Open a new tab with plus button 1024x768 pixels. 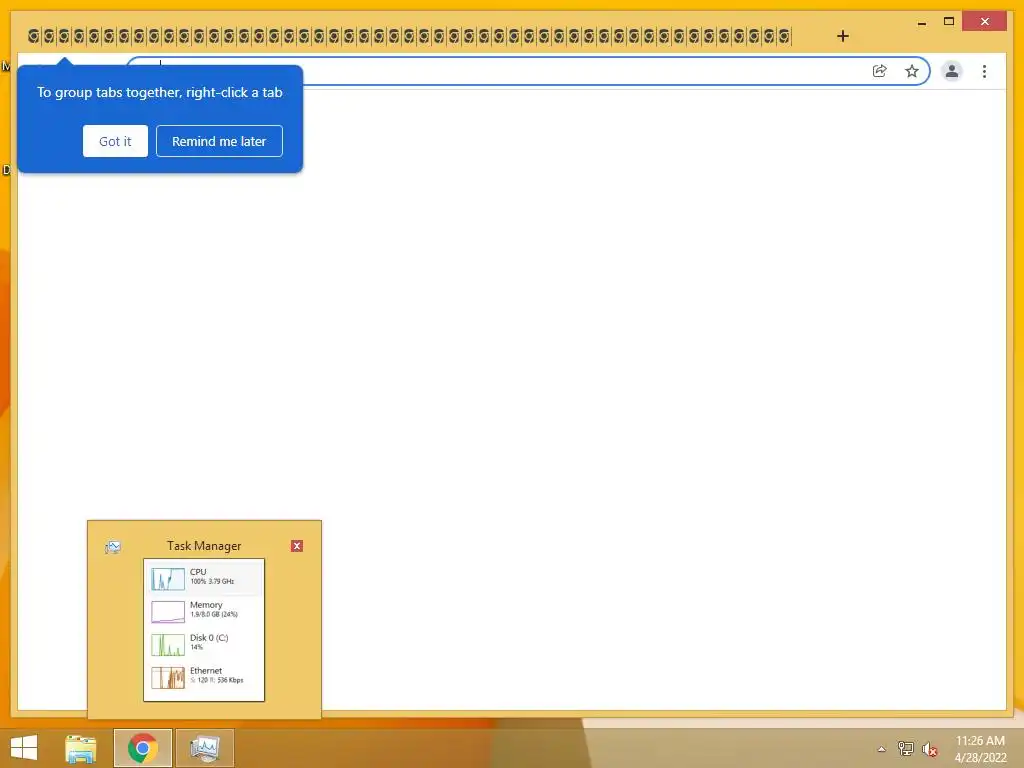pos(843,36)
